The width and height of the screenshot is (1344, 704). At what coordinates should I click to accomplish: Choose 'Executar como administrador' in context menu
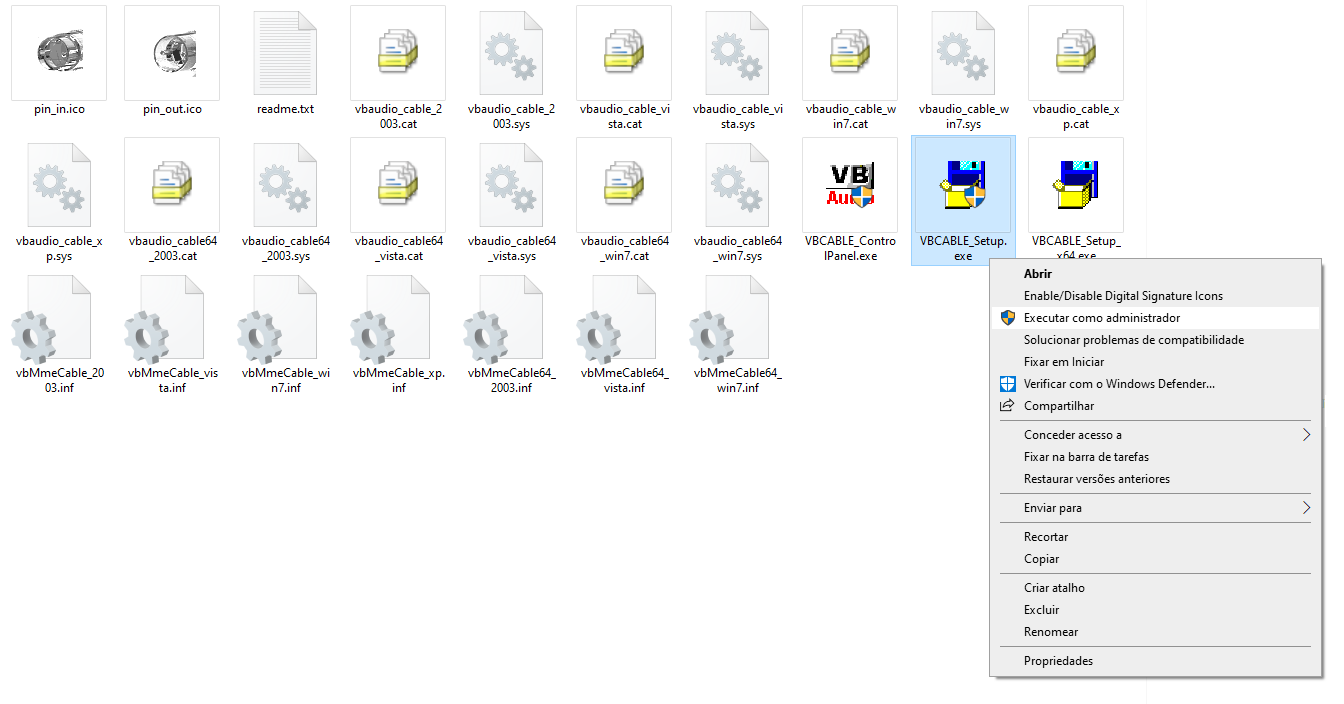point(1101,318)
